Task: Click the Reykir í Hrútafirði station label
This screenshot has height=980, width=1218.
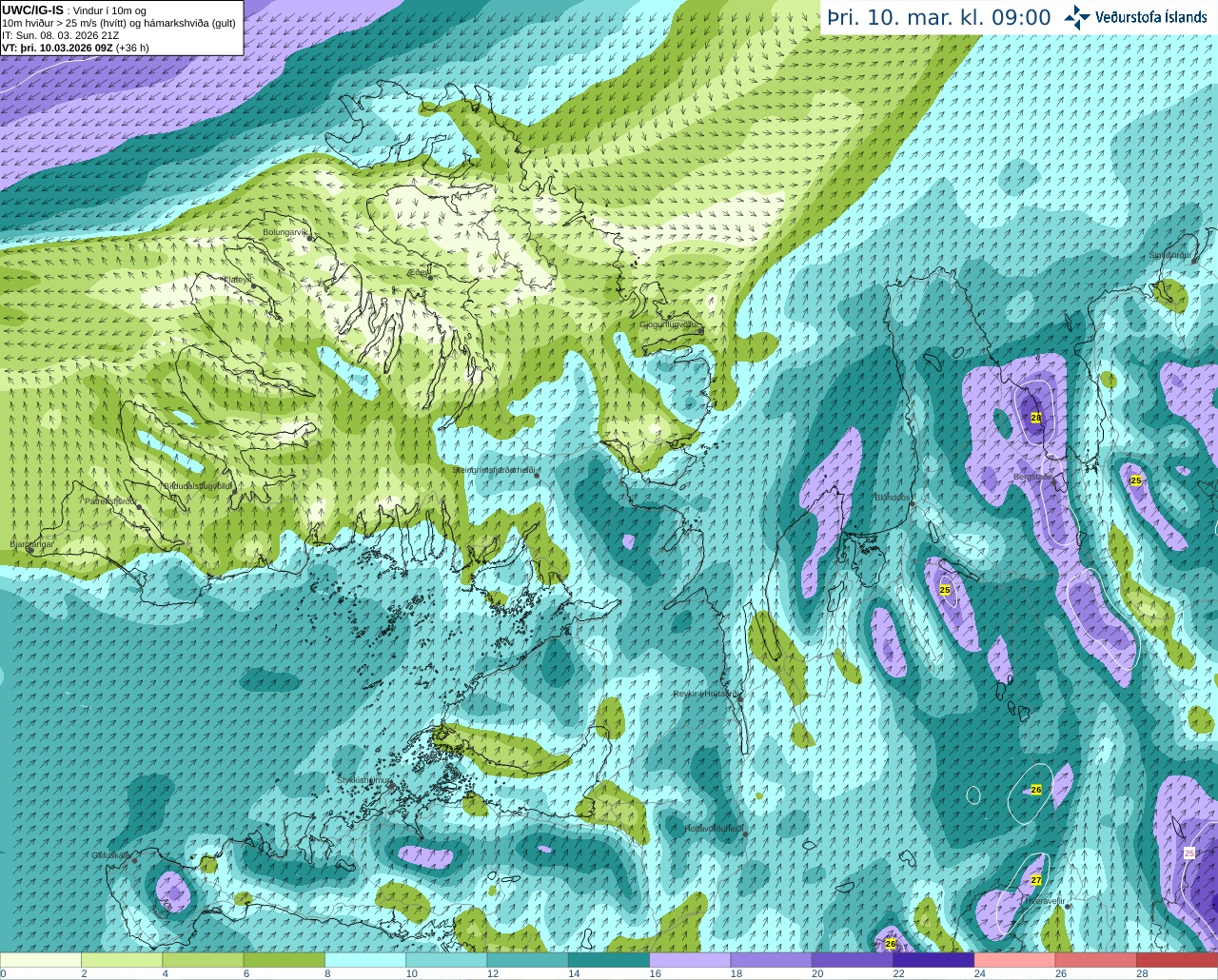Action: (706, 694)
